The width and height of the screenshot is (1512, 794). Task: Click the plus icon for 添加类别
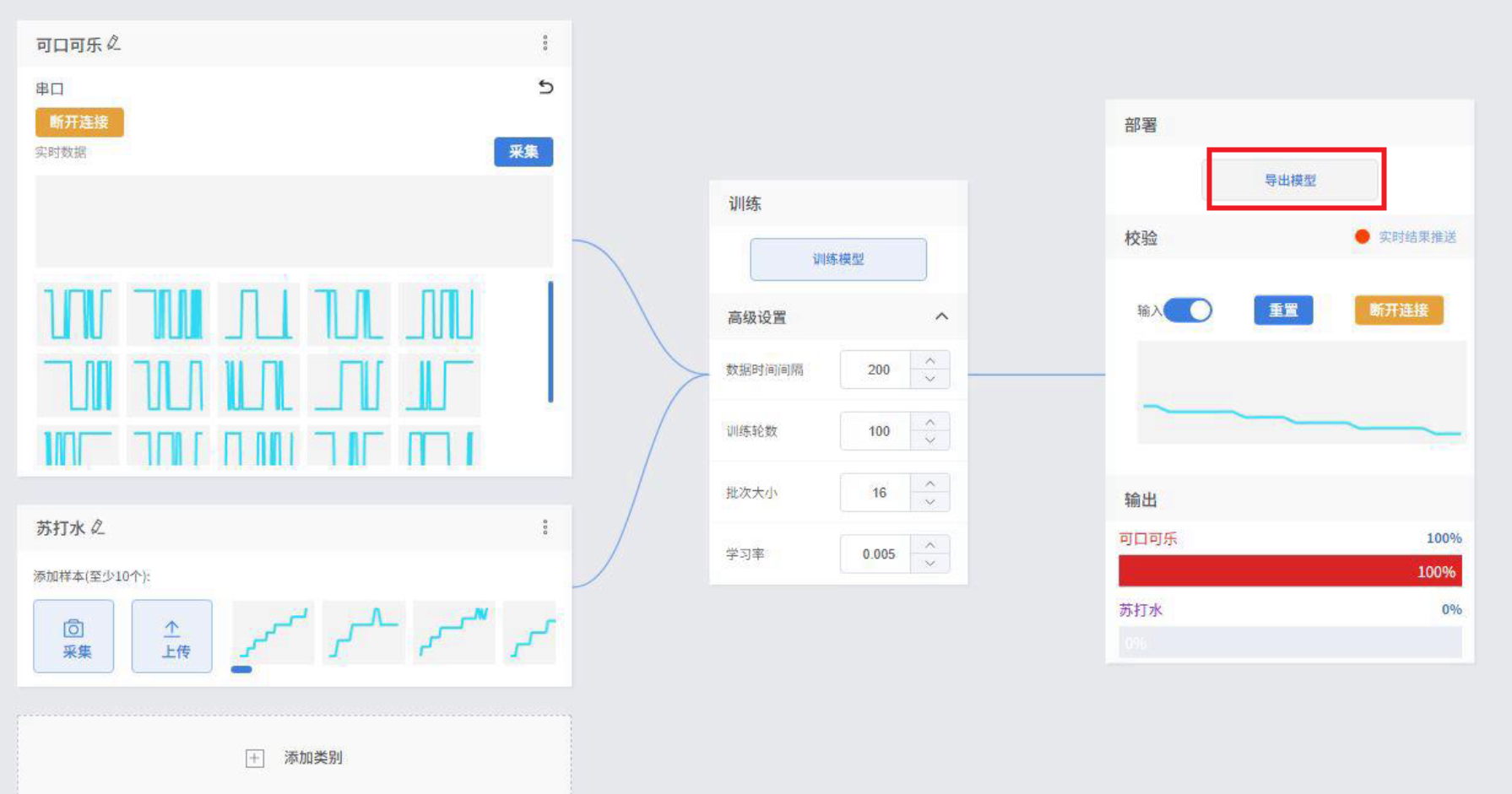click(254, 758)
